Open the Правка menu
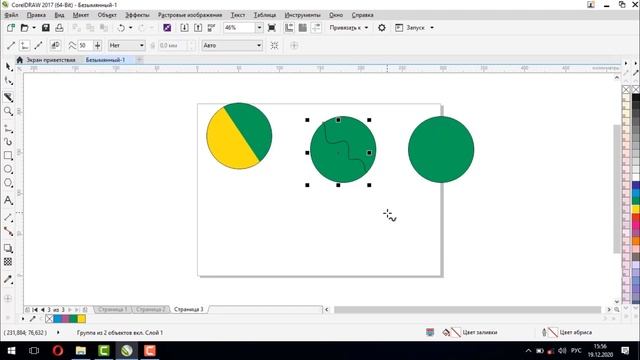Viewport: 640px width, 360px height. pos(36,15)
